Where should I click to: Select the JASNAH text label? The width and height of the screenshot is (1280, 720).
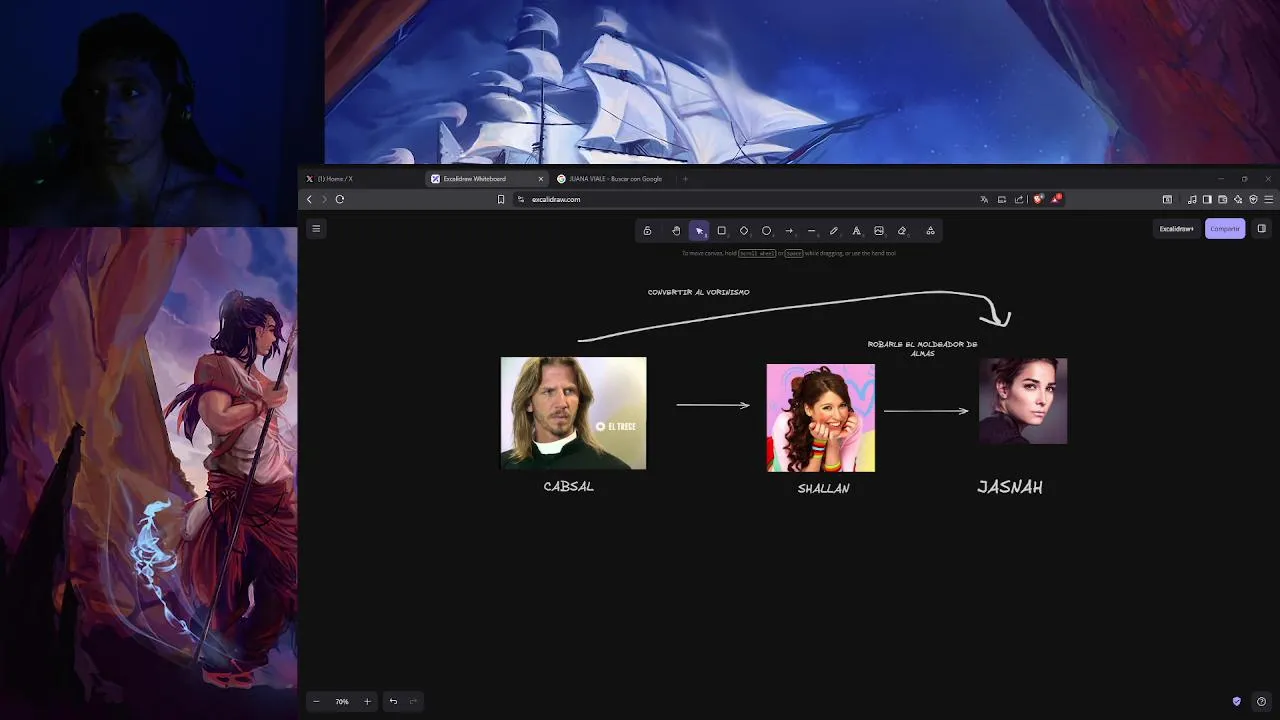click(x=1010, y=488)
